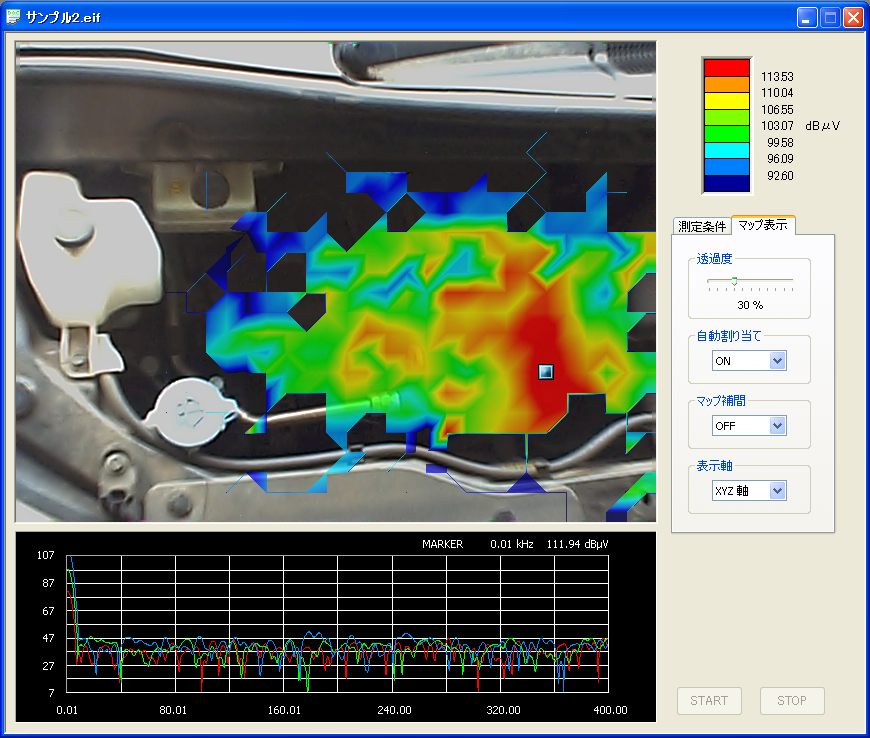This screenshot has height=738, width=870.
Task: Select the yellow legend color band
Action: [726, 101]
